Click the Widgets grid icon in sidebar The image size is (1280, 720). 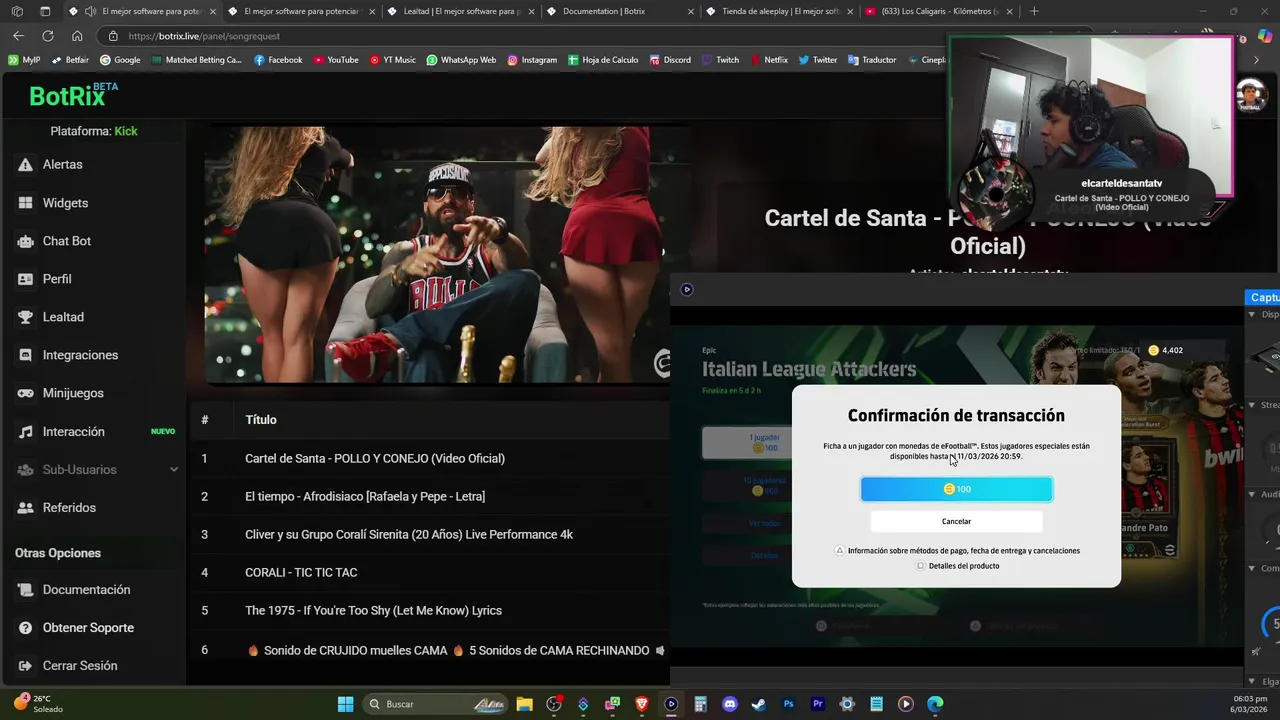pos(25,203)
